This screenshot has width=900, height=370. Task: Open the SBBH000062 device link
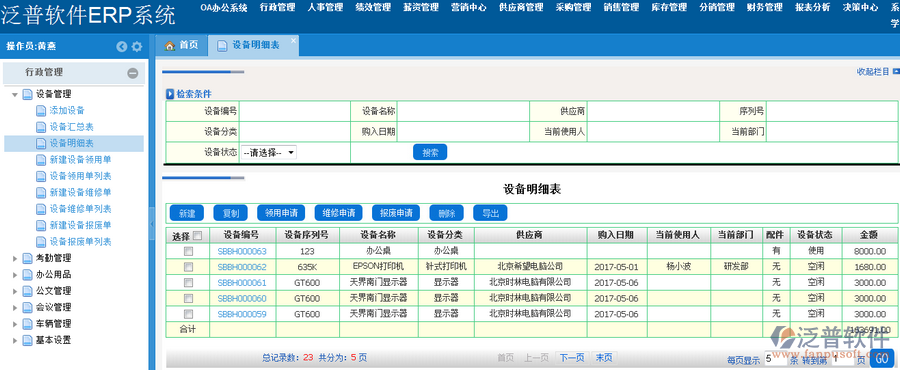point(242,267)
